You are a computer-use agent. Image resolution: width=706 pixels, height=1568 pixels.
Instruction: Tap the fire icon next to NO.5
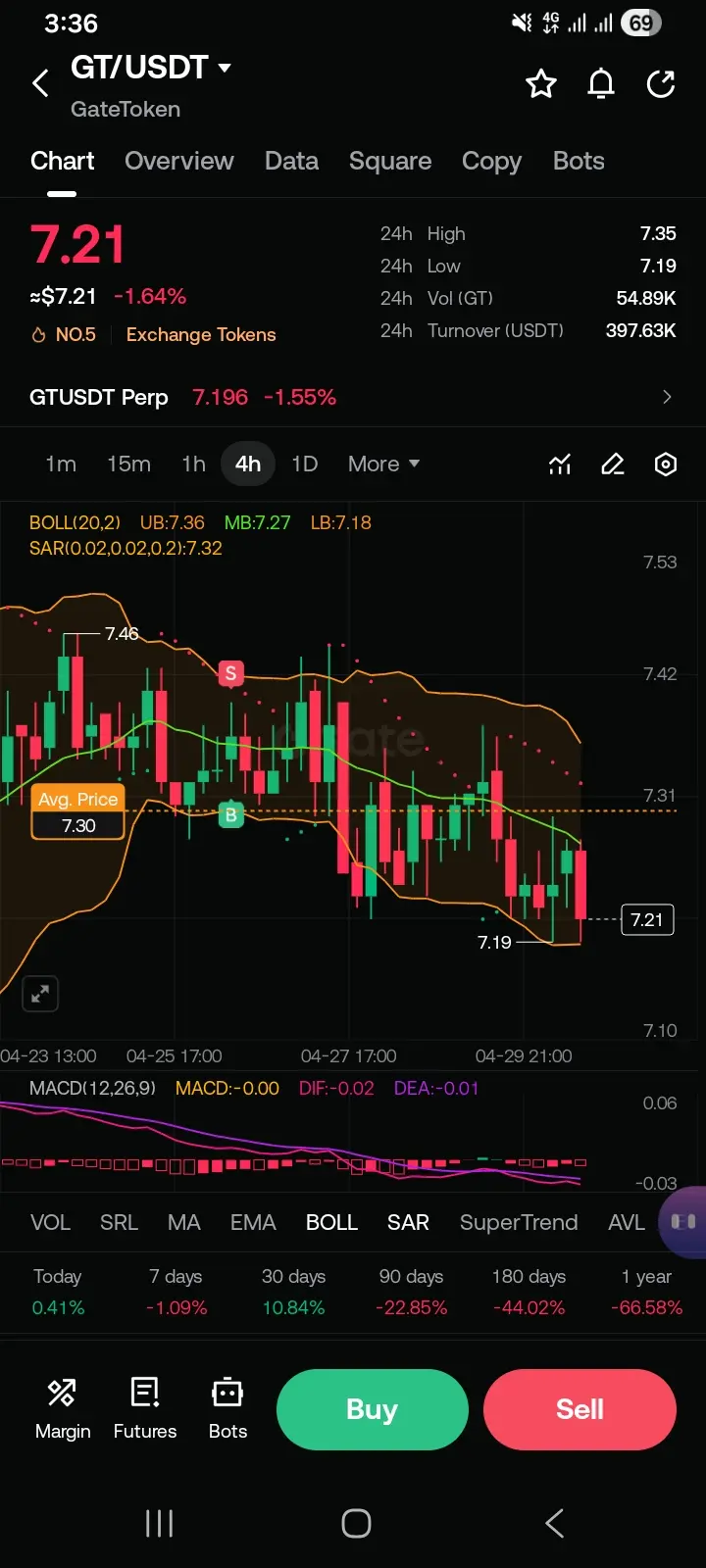39,335
